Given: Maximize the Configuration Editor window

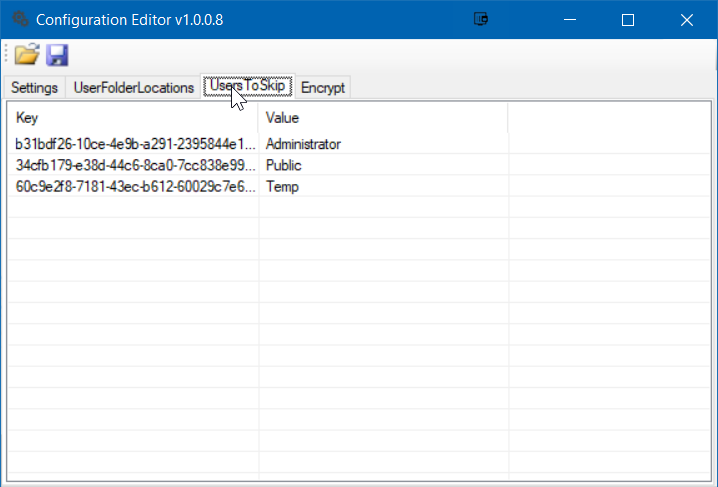Looking at the screenshot, I should click(628, 20).
